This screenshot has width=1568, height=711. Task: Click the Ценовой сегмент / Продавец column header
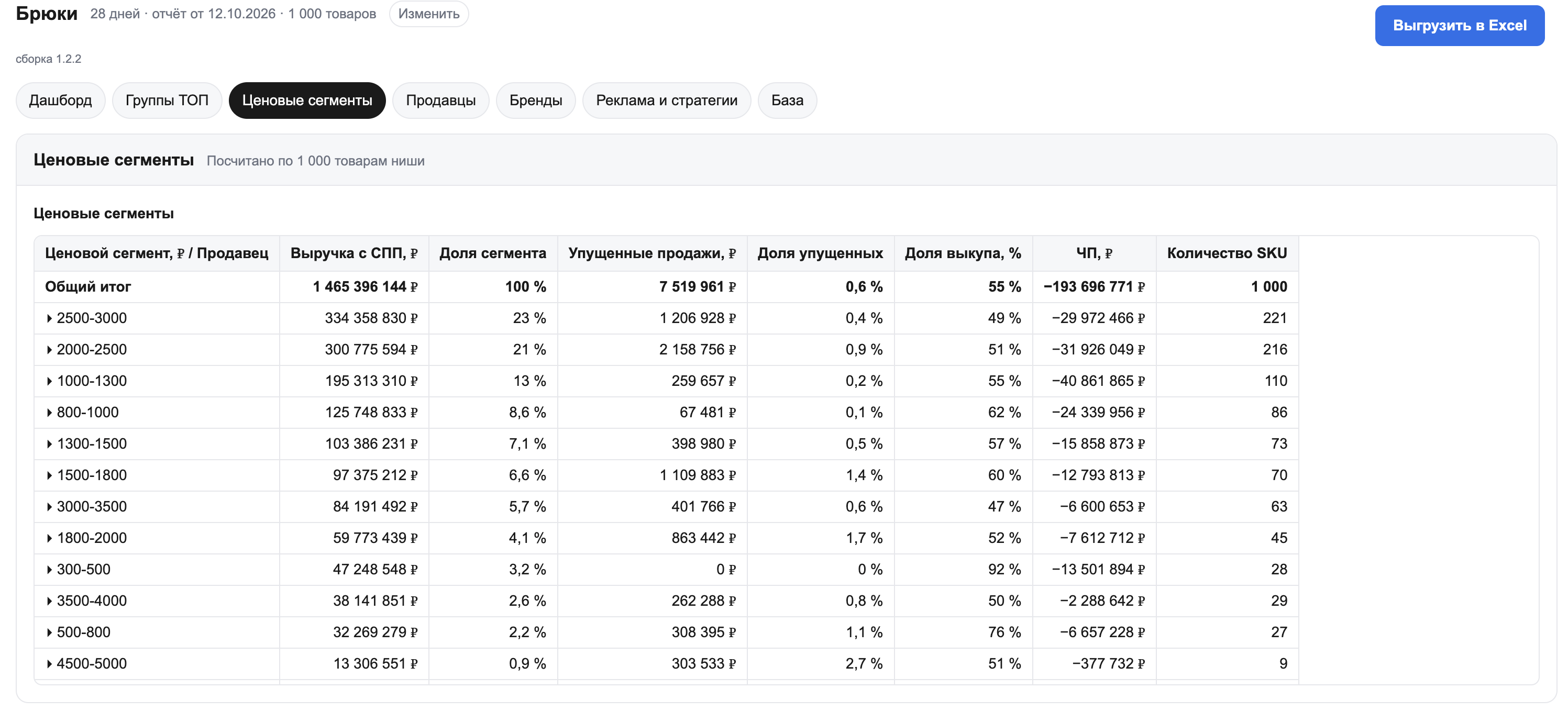[x=157, y=253]
